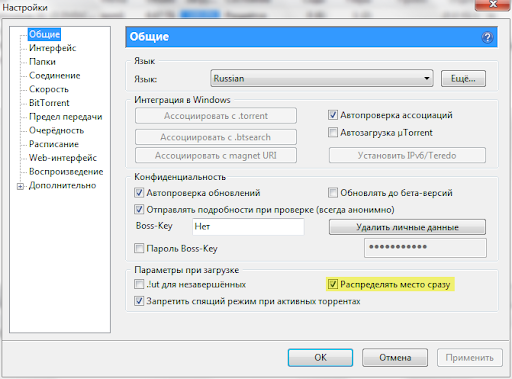Select the Дополнительно tree item
512x379 pixels.
point(62,185)
